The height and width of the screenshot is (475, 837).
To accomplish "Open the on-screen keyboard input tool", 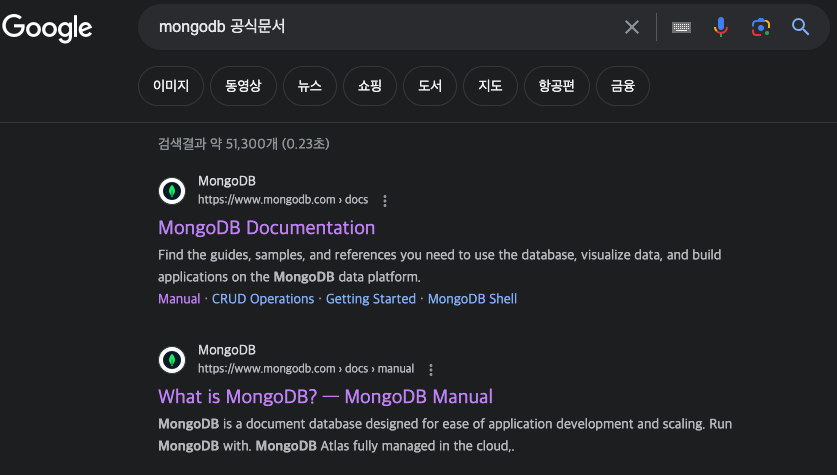I will tap(681, 27).
